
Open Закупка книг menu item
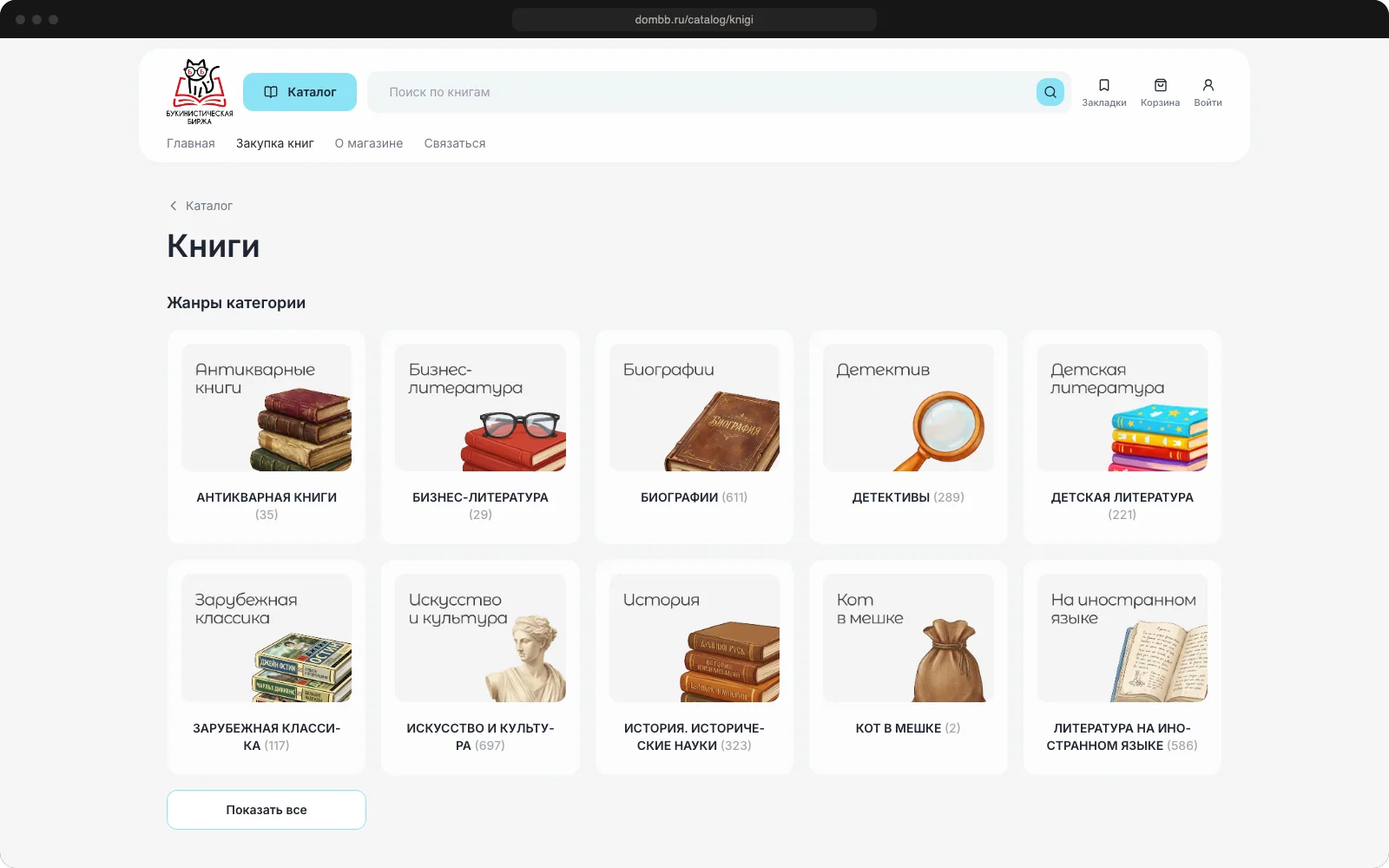click(x=275, y=143)
